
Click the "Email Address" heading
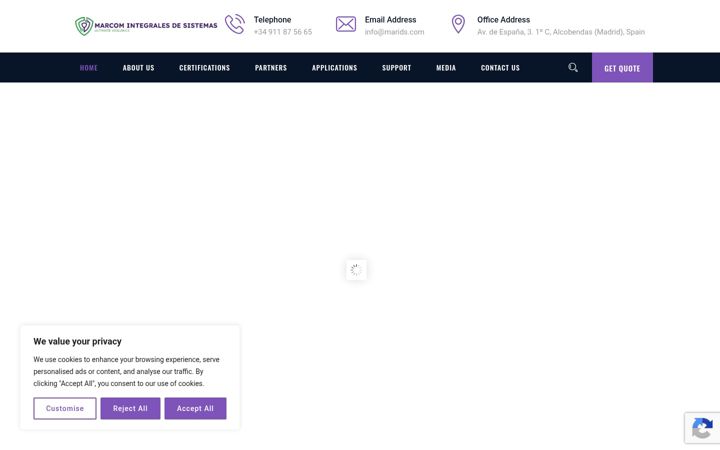390,20
